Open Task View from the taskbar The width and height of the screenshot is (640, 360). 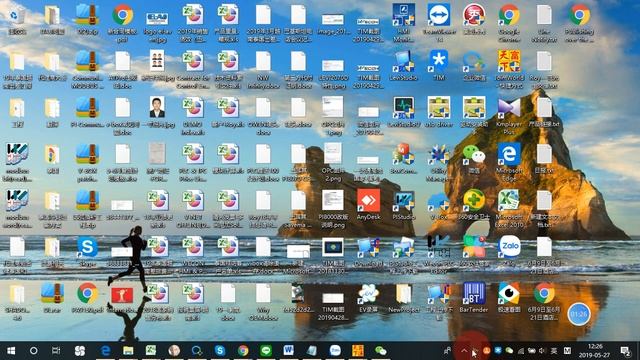coord(56,351)
